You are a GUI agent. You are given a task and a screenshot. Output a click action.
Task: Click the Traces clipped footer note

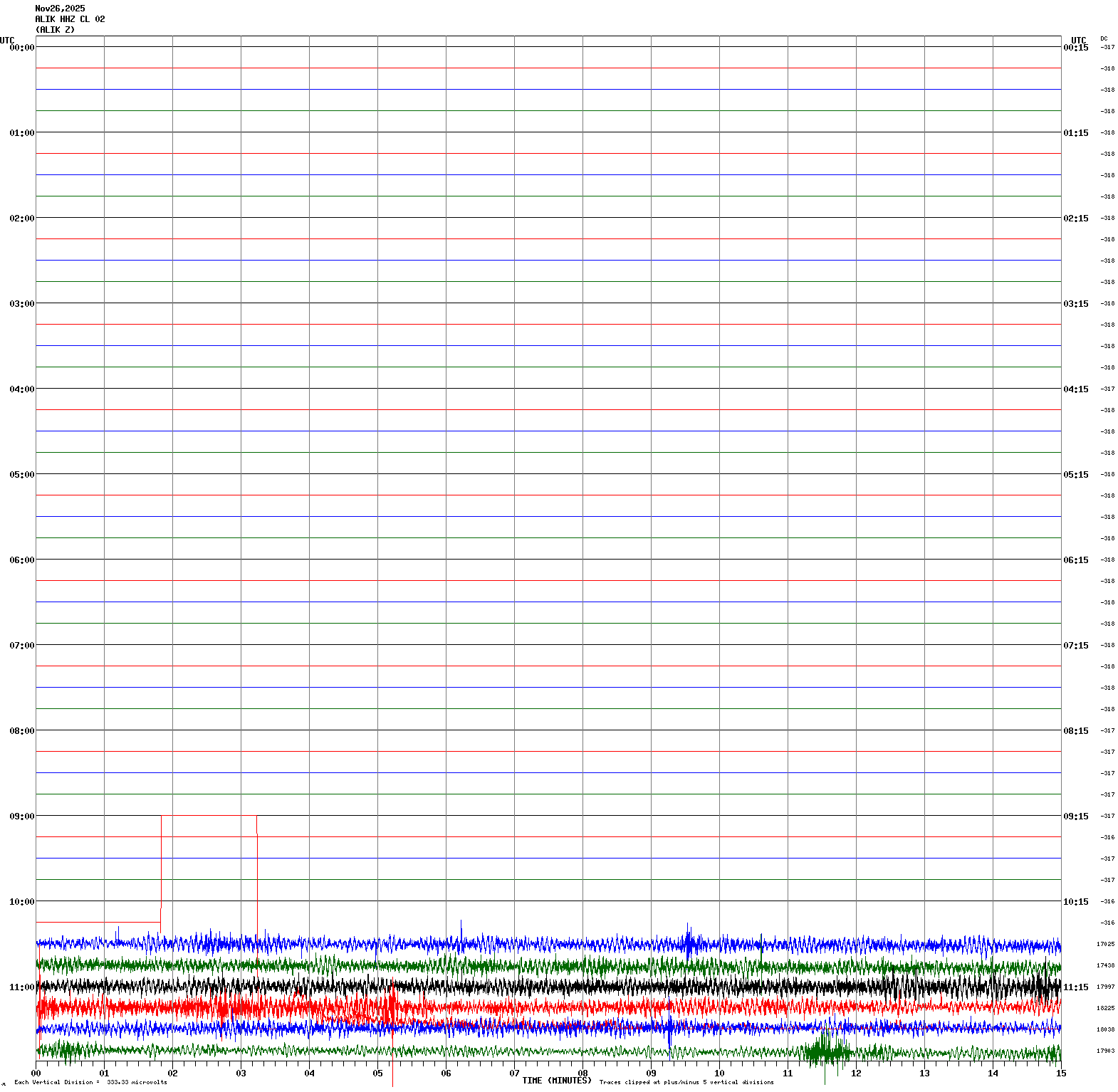pos(686,1083)
